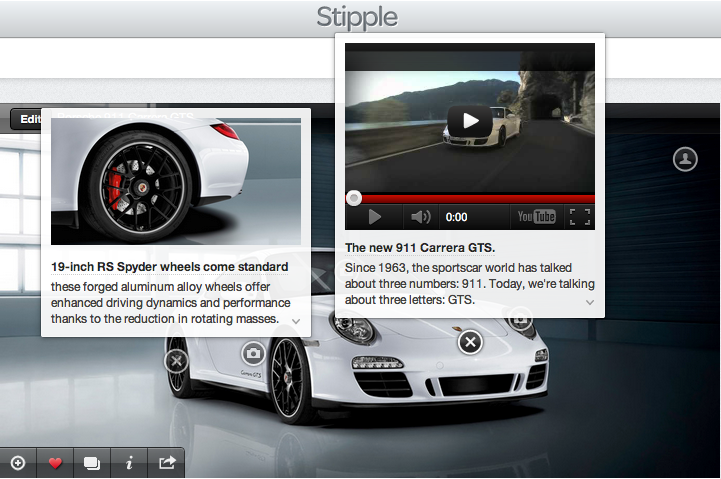Enter fullscreen mode on the video
Viewport: 721px width, 479px height.
point(579,217)
